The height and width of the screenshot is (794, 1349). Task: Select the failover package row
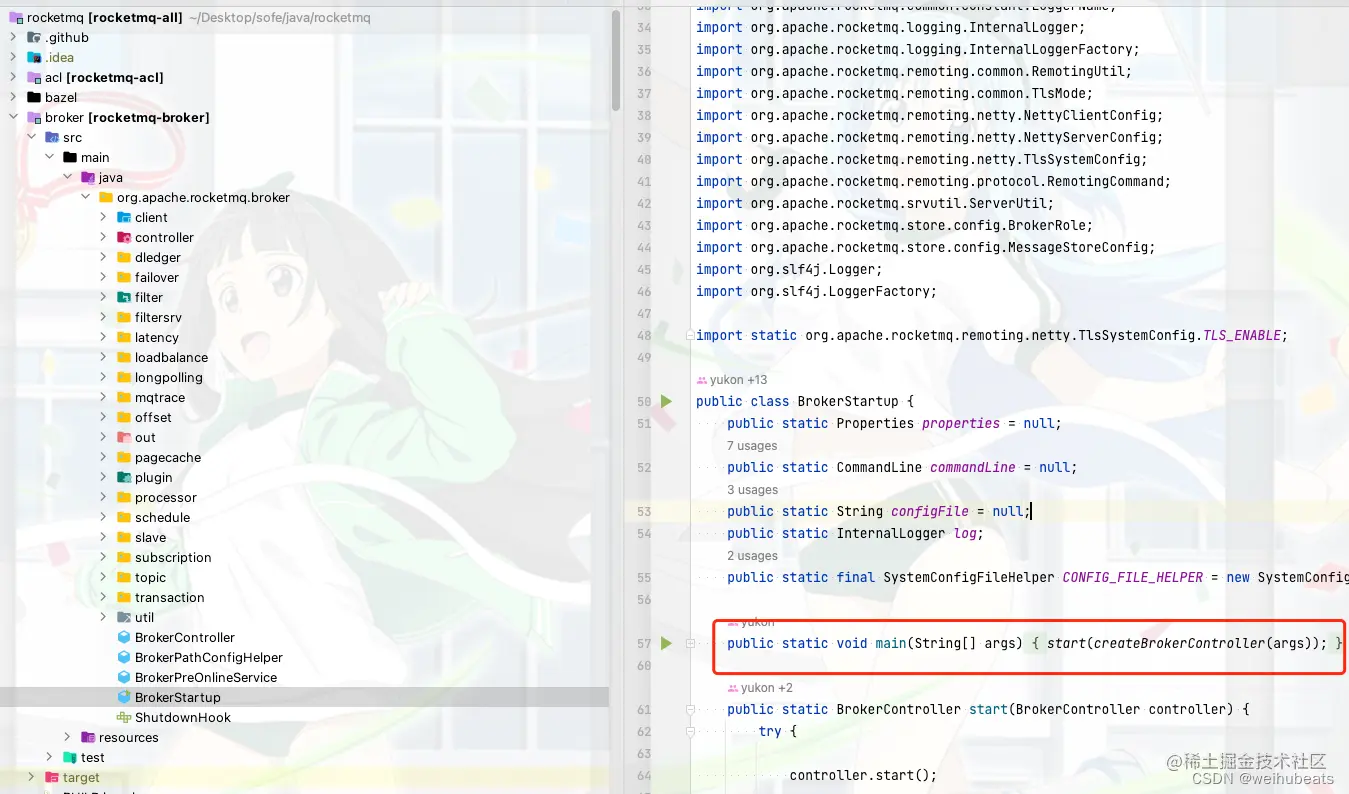(x=304, y=277)
